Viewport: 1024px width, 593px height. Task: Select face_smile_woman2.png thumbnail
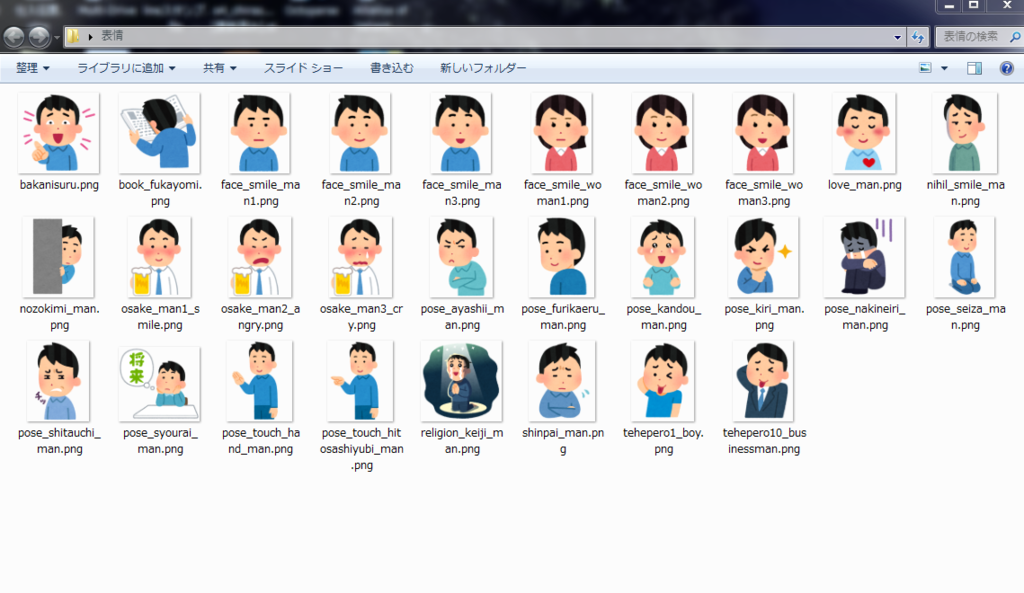662,133
